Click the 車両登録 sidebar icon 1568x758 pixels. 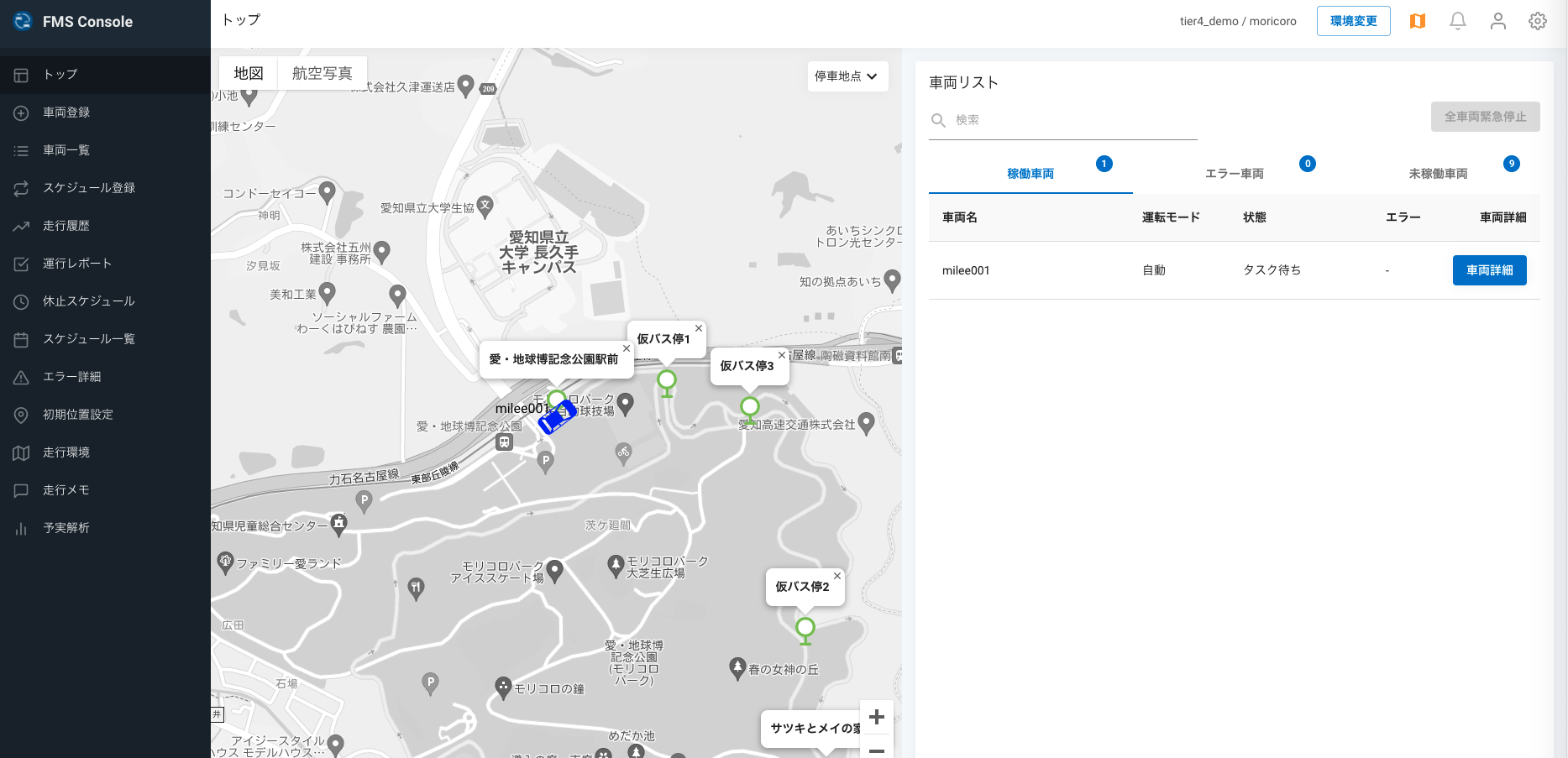point(21,112)
